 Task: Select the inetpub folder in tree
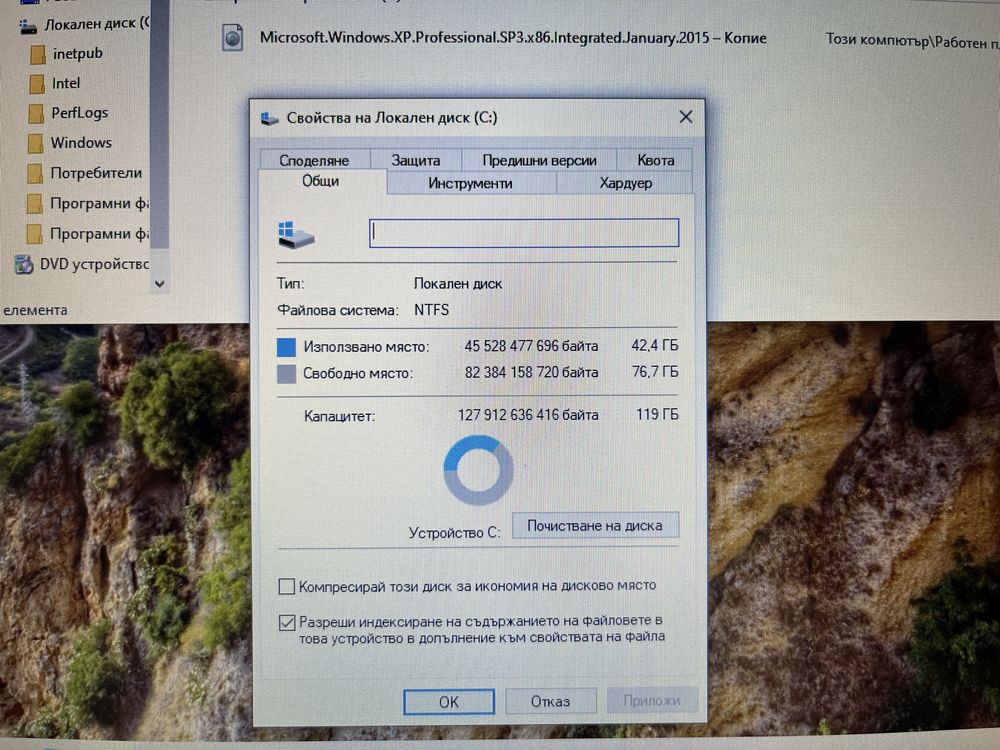(x=77, y=54)
